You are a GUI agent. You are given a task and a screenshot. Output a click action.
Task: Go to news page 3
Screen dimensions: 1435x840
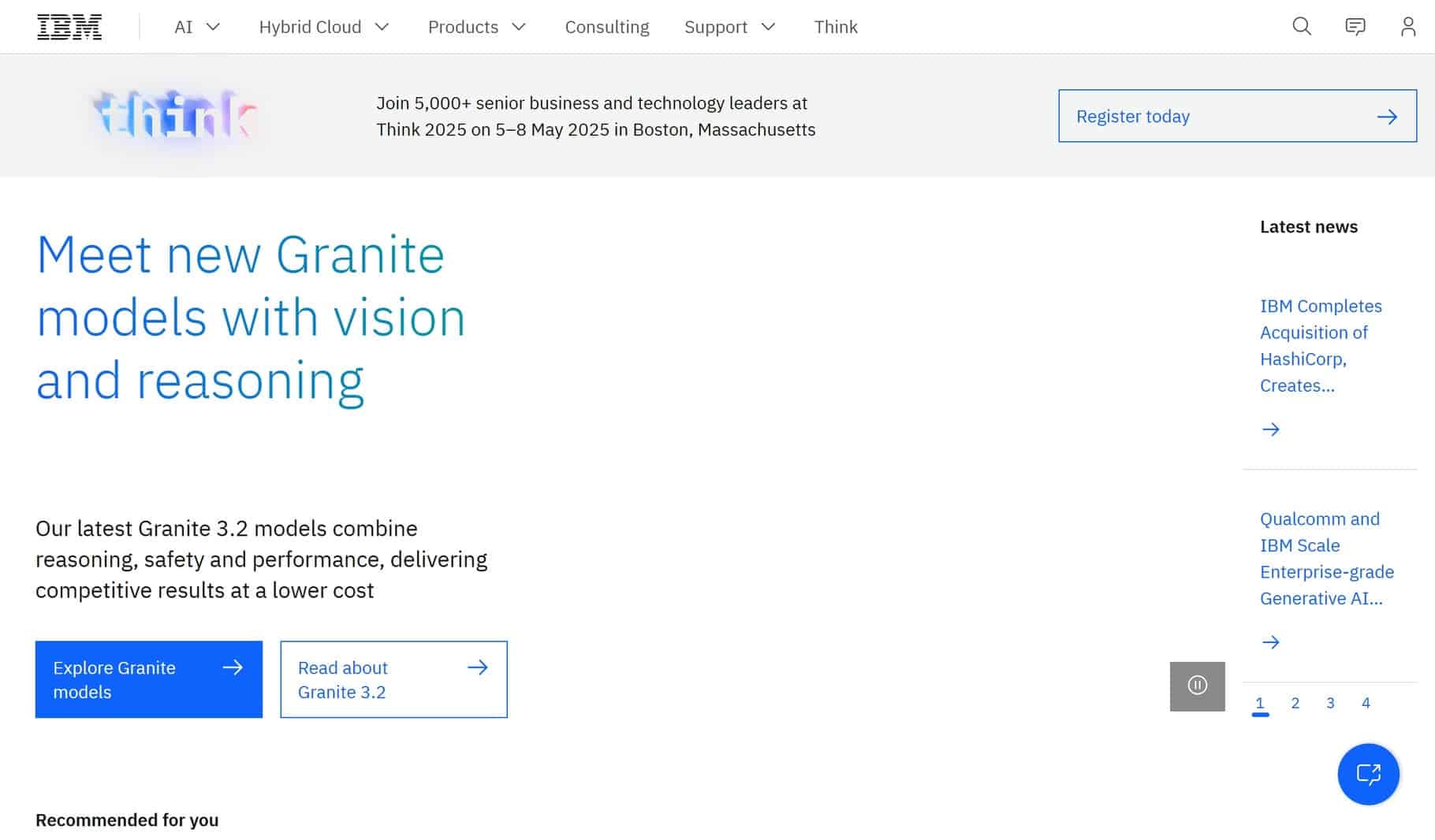1330,703
